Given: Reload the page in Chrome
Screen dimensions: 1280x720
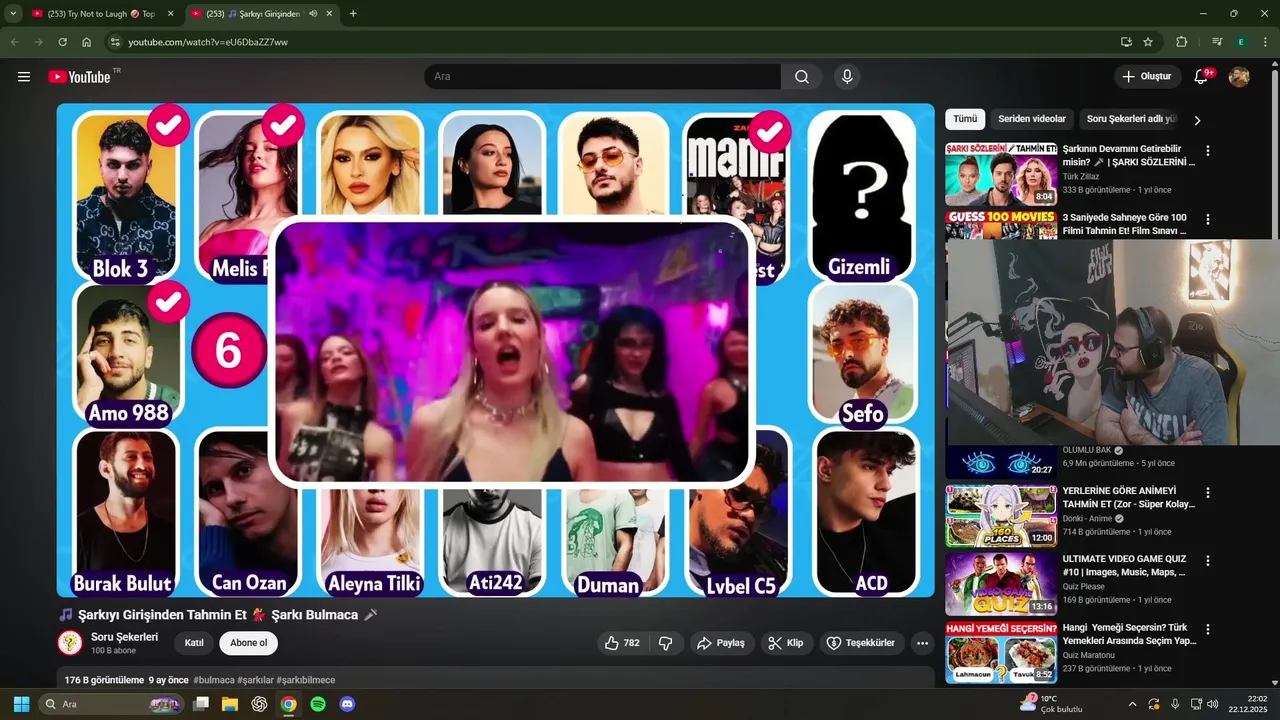Looking at the screenshot, I should click(62, 42).
